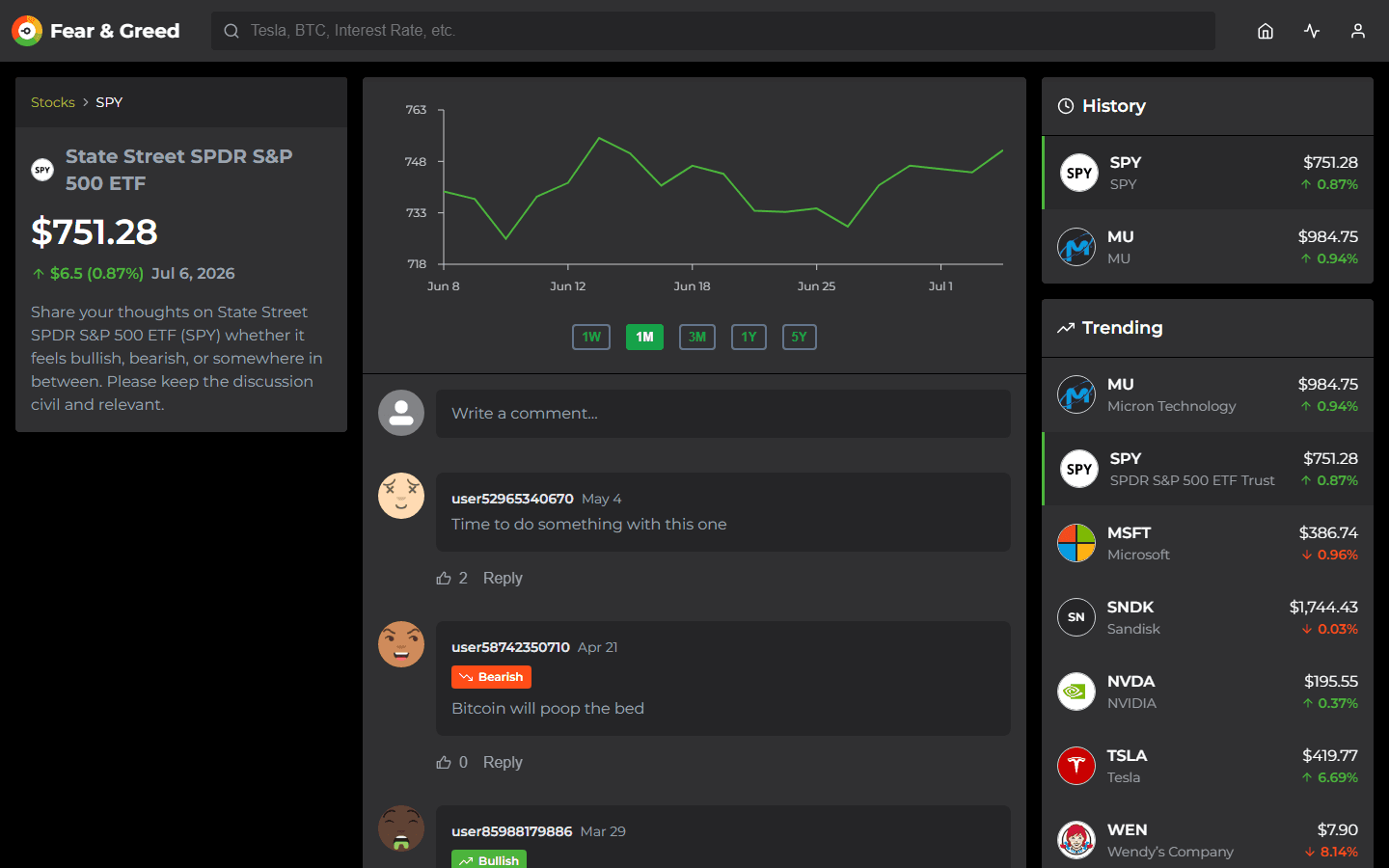Select the 1Y chart range
The width and height of the screenshot is (1389, 868).
coord(749,337)
